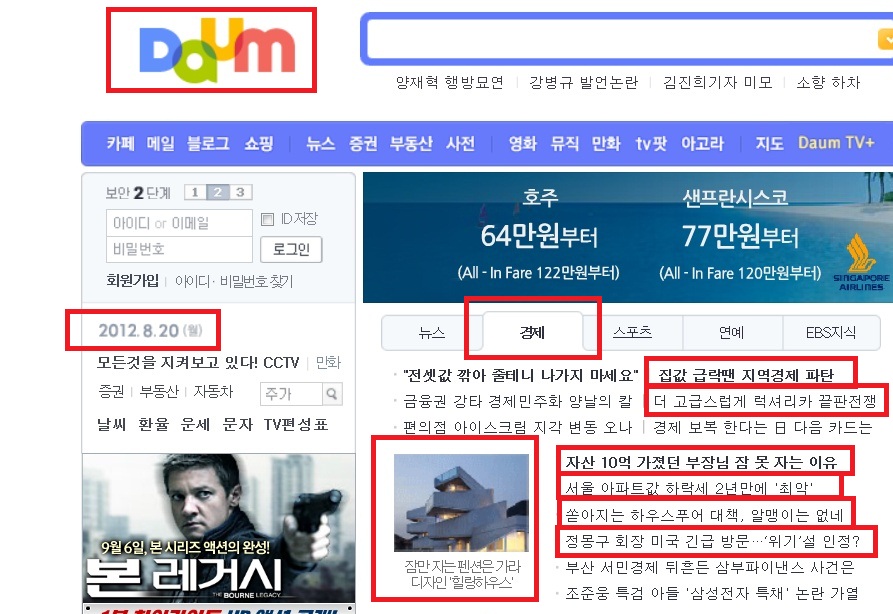Select security level 1 box

(x=195, y=193)
